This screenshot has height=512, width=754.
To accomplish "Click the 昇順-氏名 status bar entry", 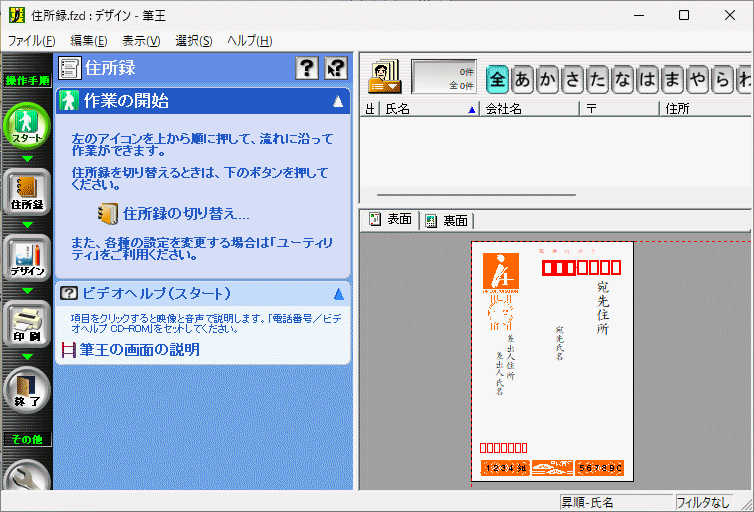I will [x=616, y=503].
